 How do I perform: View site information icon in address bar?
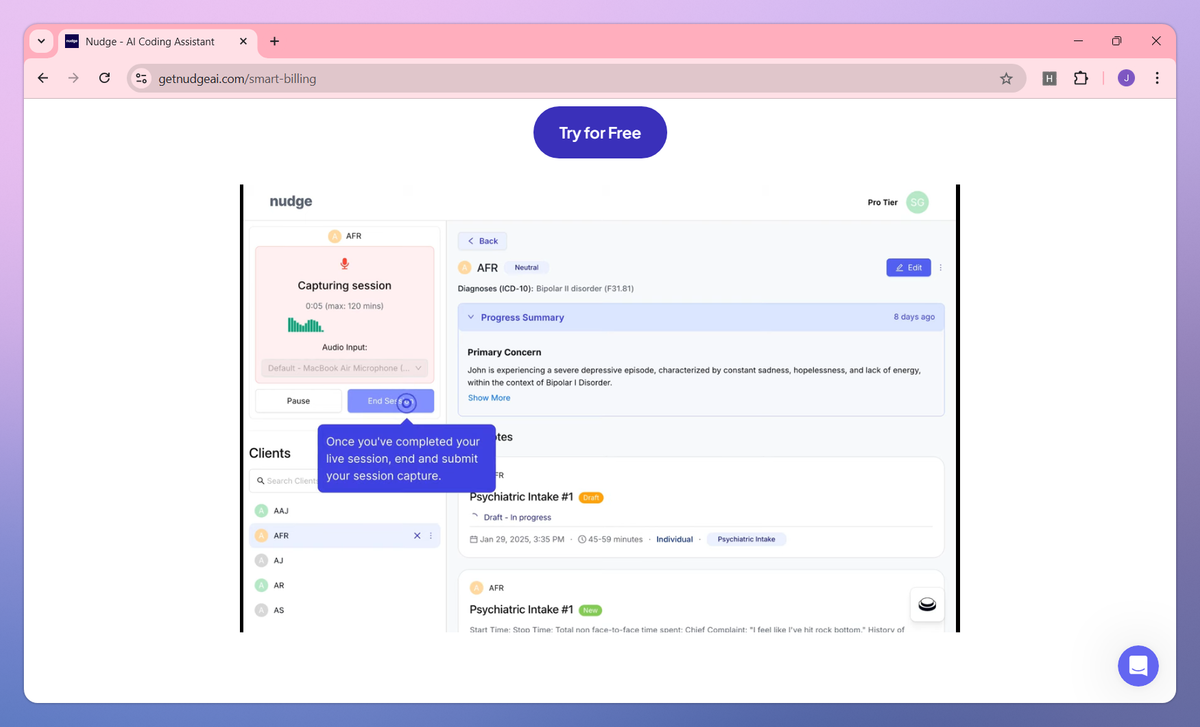(x=141, y=78)
